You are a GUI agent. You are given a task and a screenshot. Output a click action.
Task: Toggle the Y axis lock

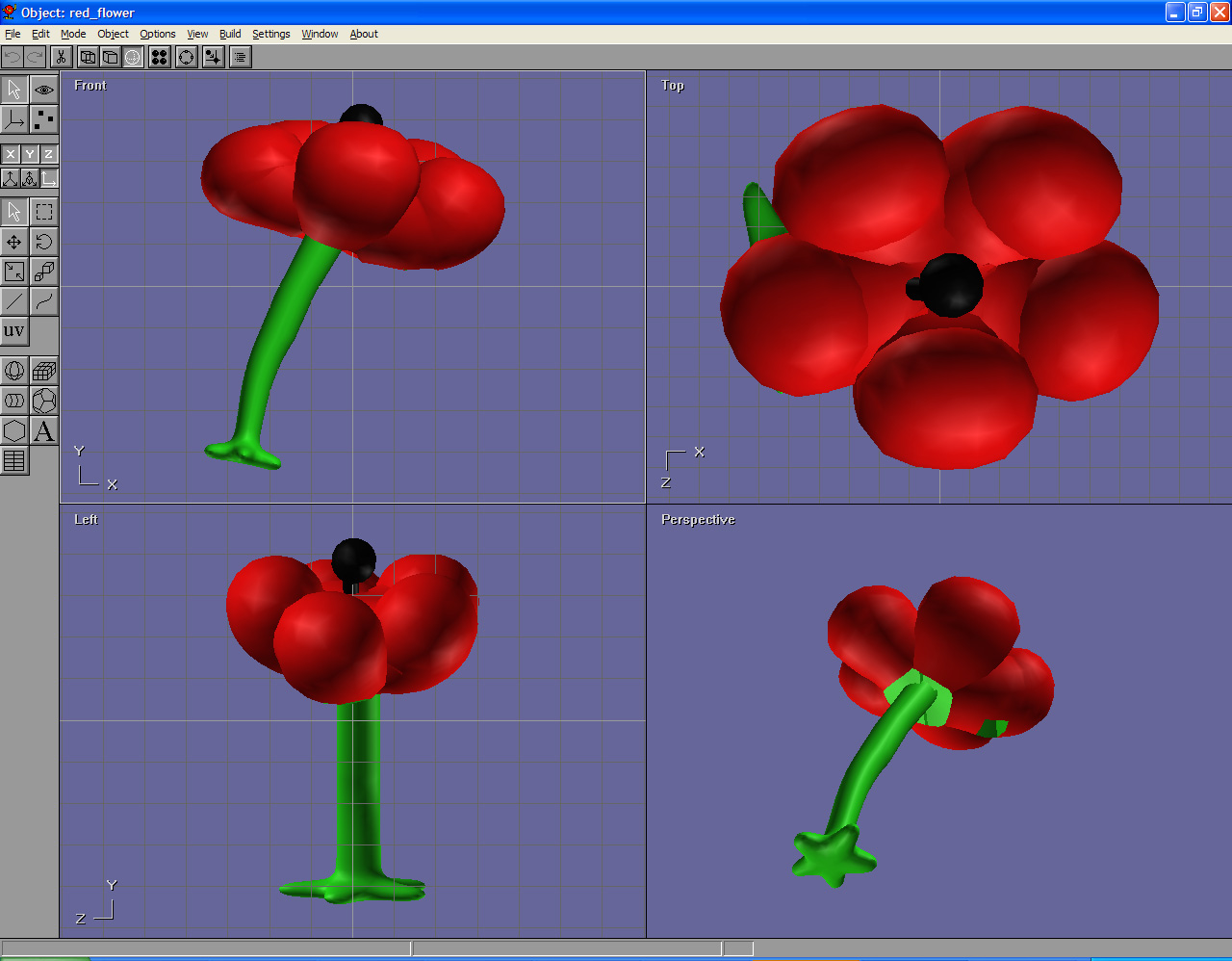point(30,154)
